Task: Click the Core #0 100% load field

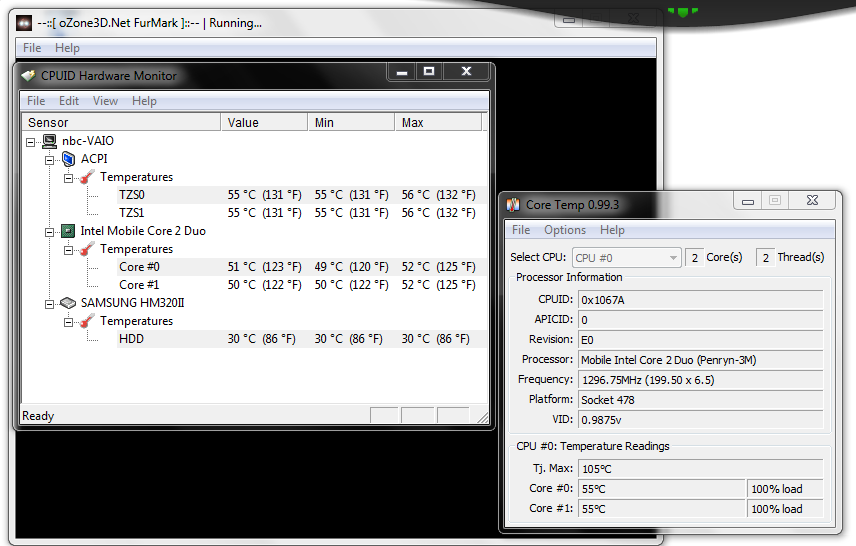Action: pyautogui.click(x=785, y=489)
